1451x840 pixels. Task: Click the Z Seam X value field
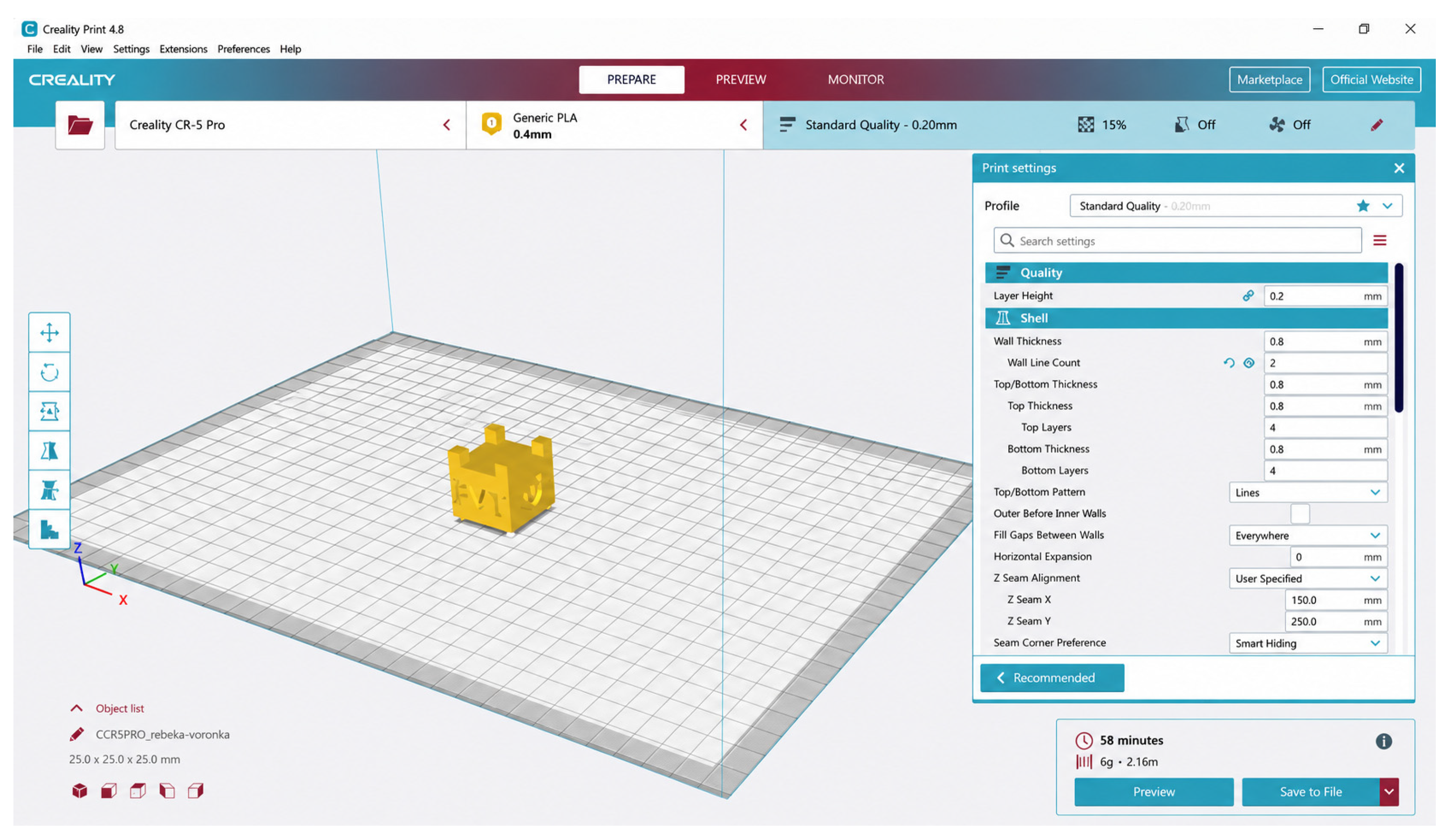(x=1336, y=600)
